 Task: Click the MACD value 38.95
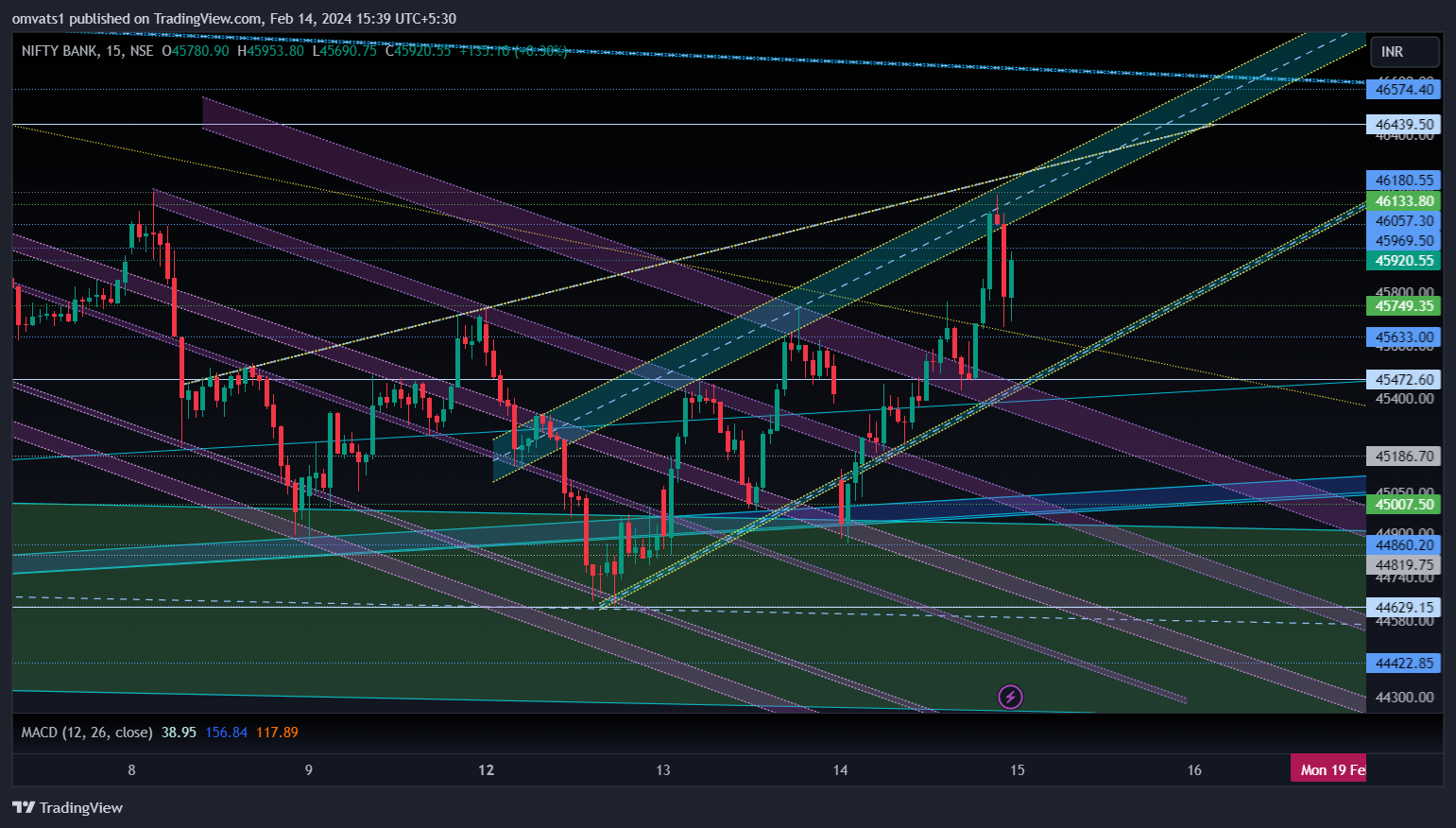(x=179, y=732)
